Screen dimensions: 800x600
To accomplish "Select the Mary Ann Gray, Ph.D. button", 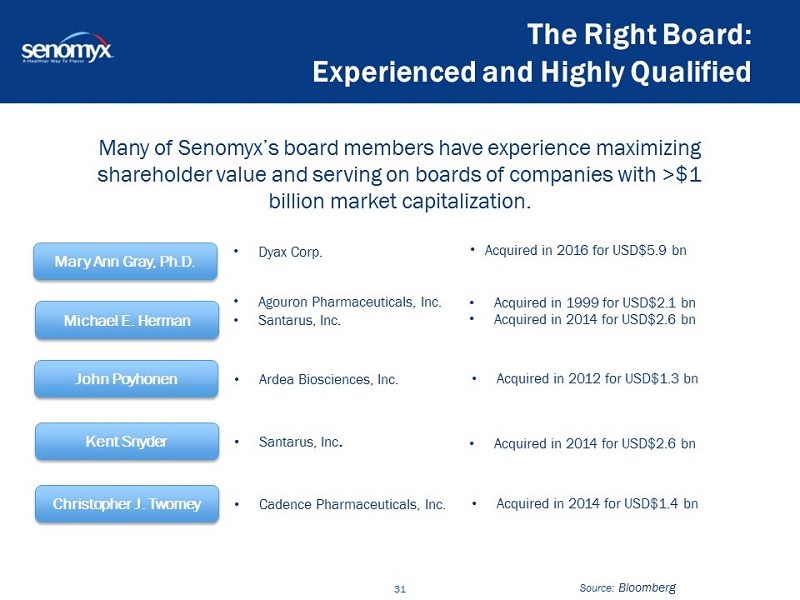I will click(126, 262).
